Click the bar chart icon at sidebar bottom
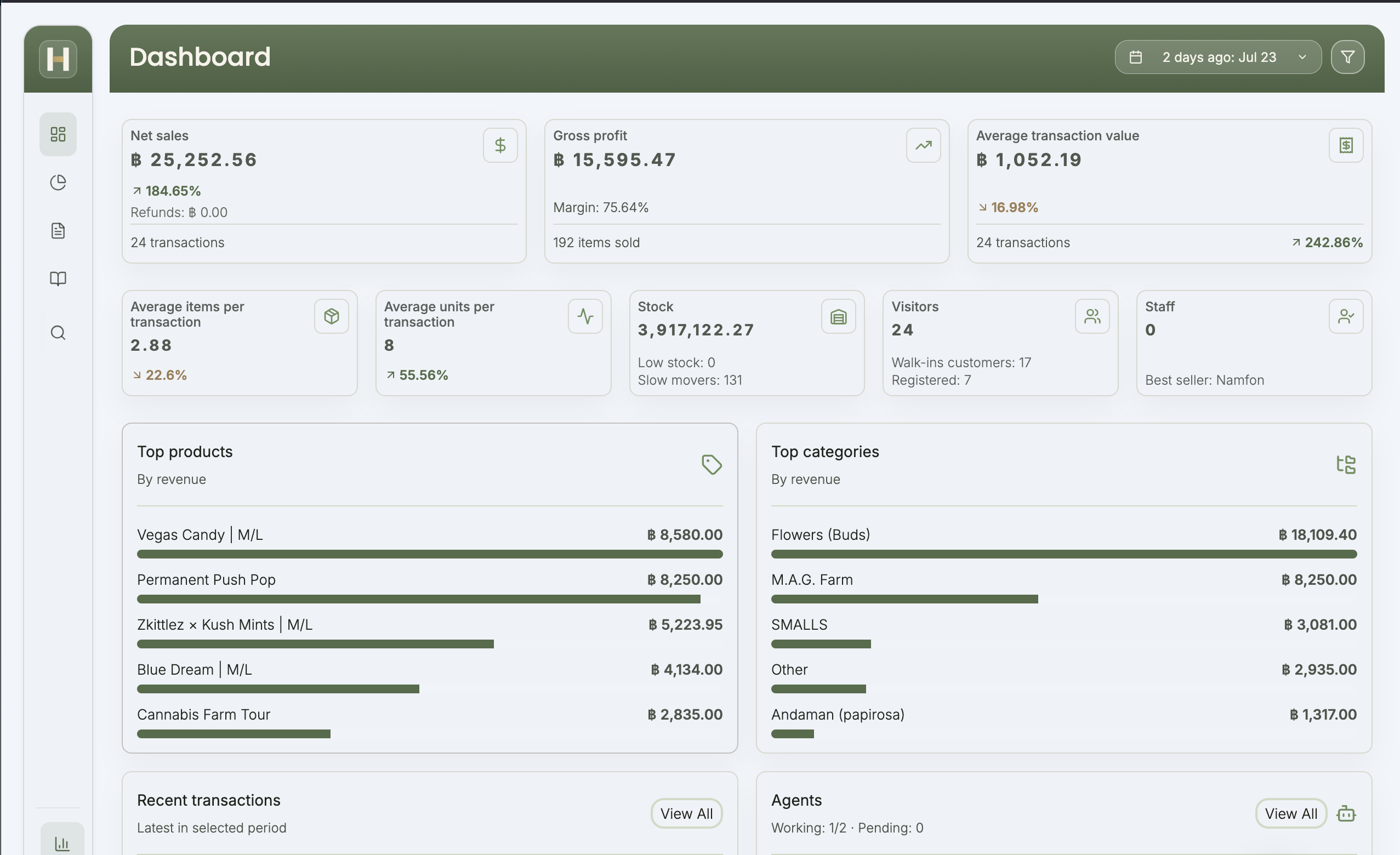Image resolution: width=1400 pixels, height=855 pixels. [x=62, y=843]
